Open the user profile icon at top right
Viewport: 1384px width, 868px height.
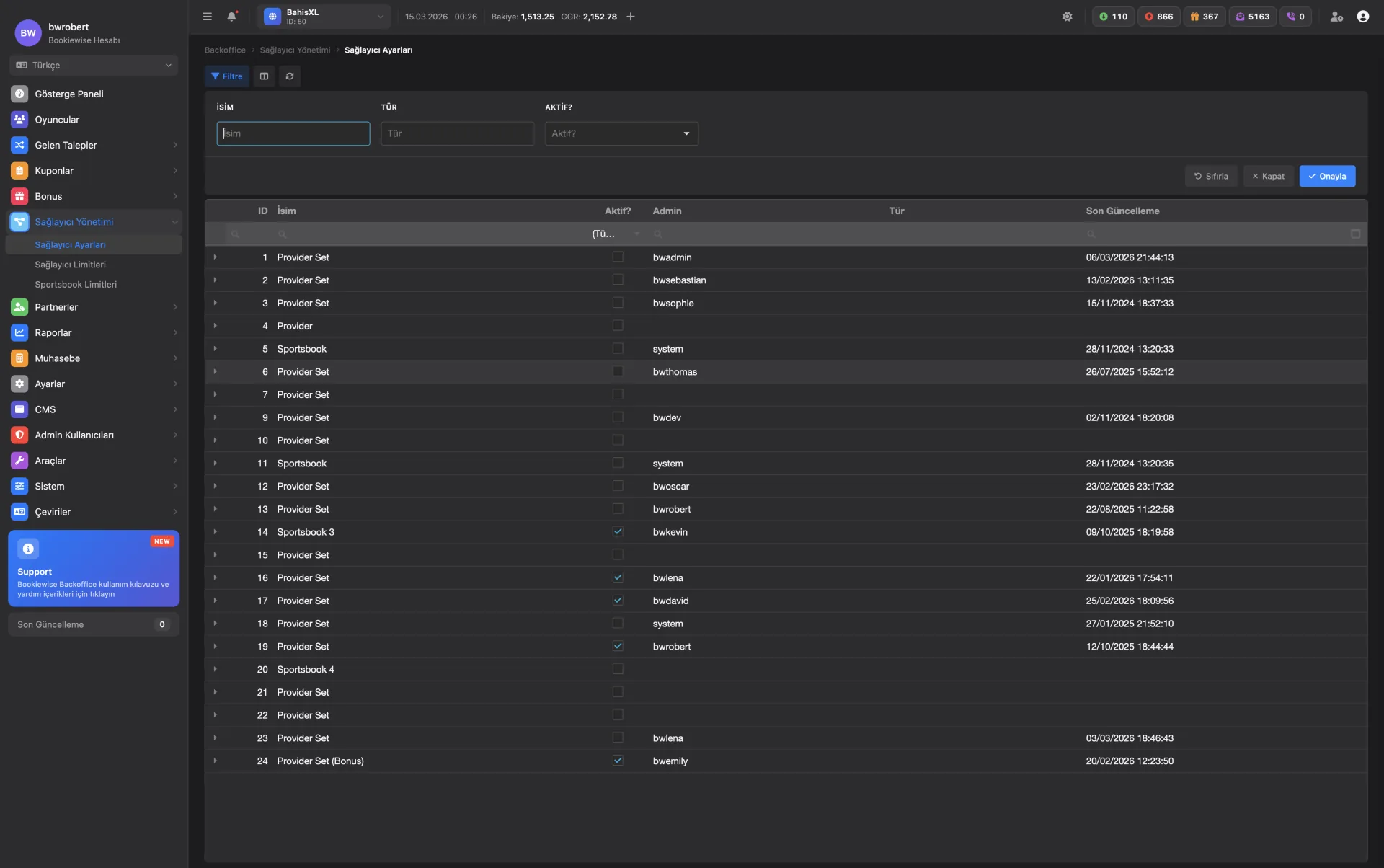click(x=1362, y=17)
